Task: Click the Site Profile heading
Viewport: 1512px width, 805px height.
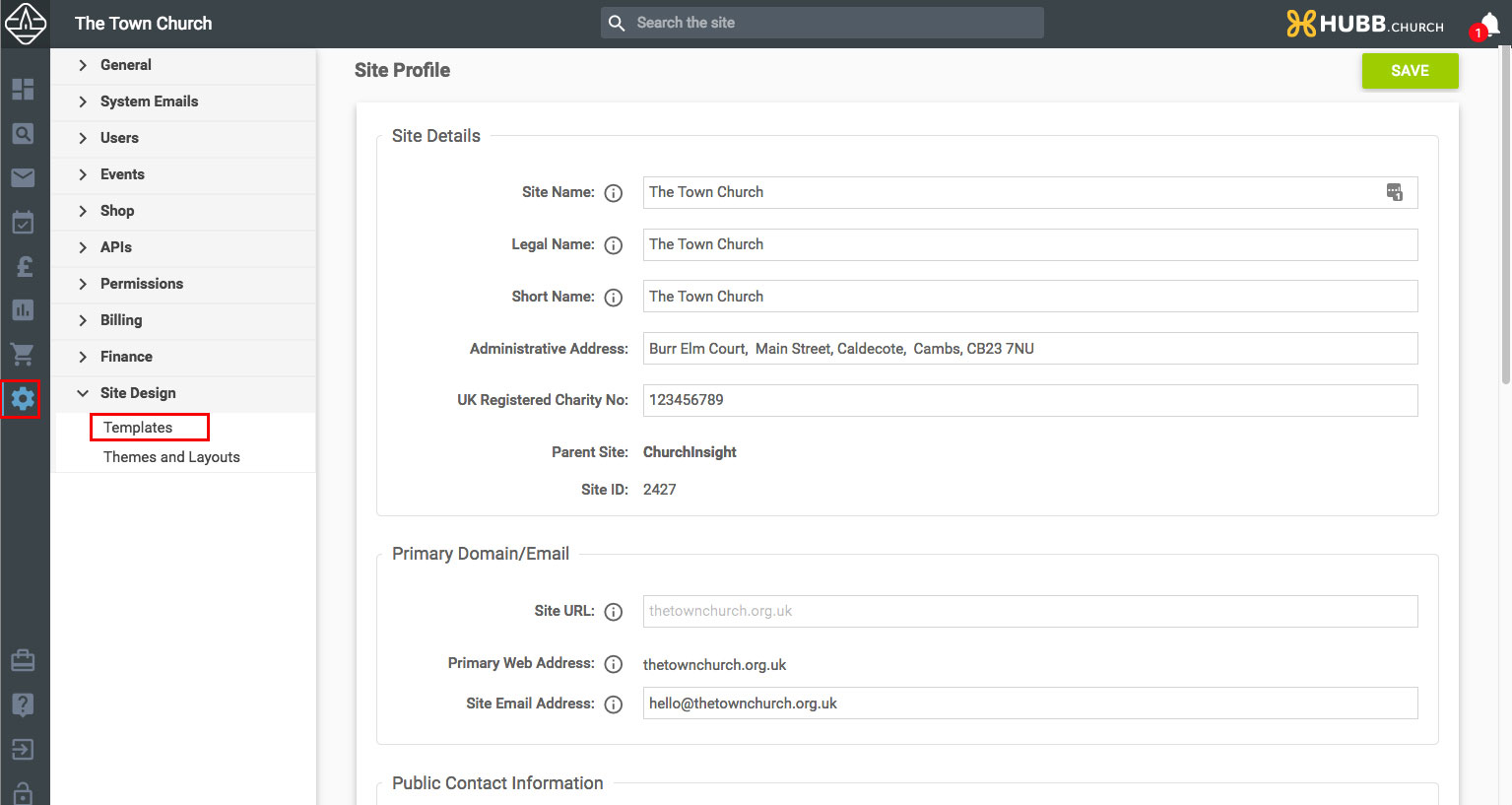Action: 402,70
